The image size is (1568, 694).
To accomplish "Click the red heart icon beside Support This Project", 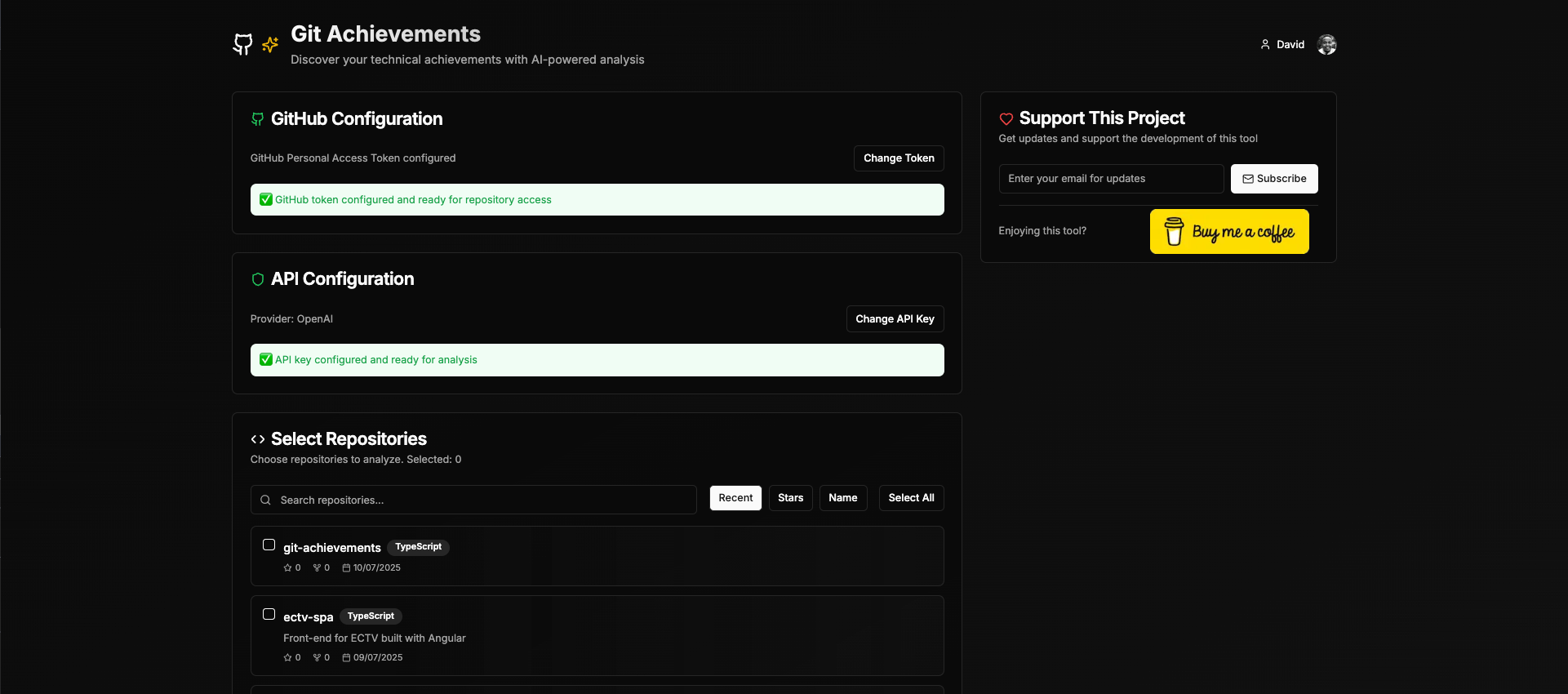I will [x=1006, y=119].
